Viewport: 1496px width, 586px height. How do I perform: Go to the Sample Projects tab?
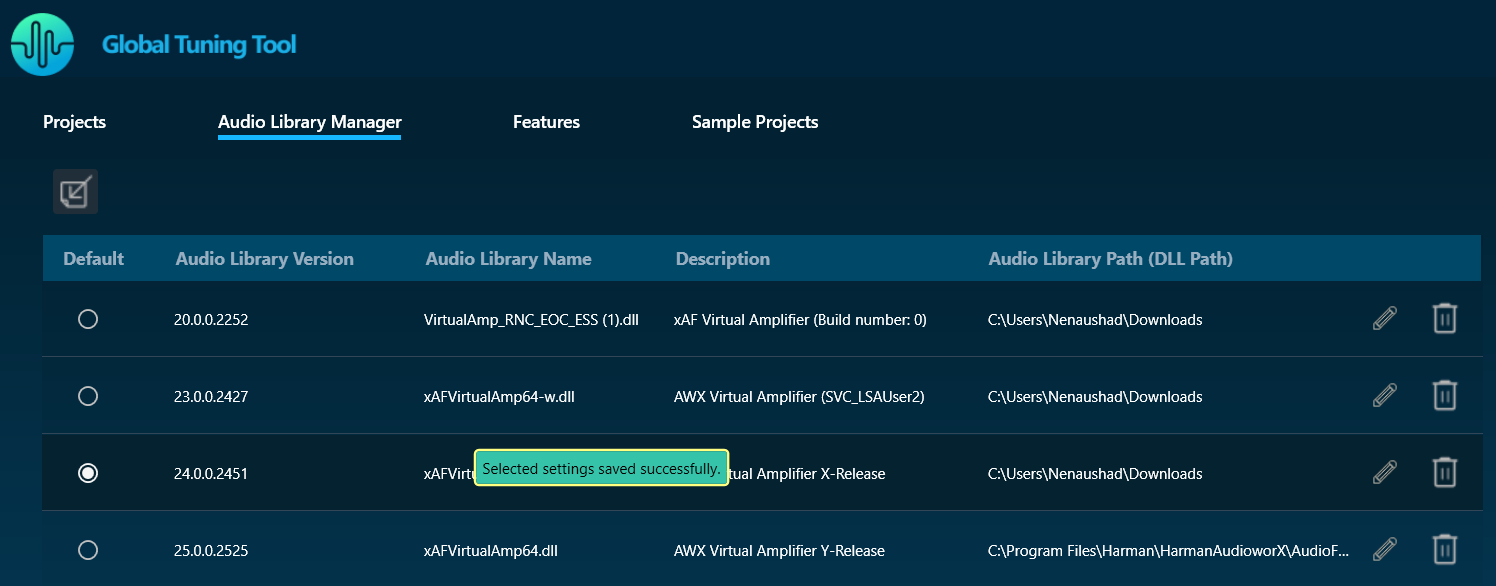click(x=755, y=122)
